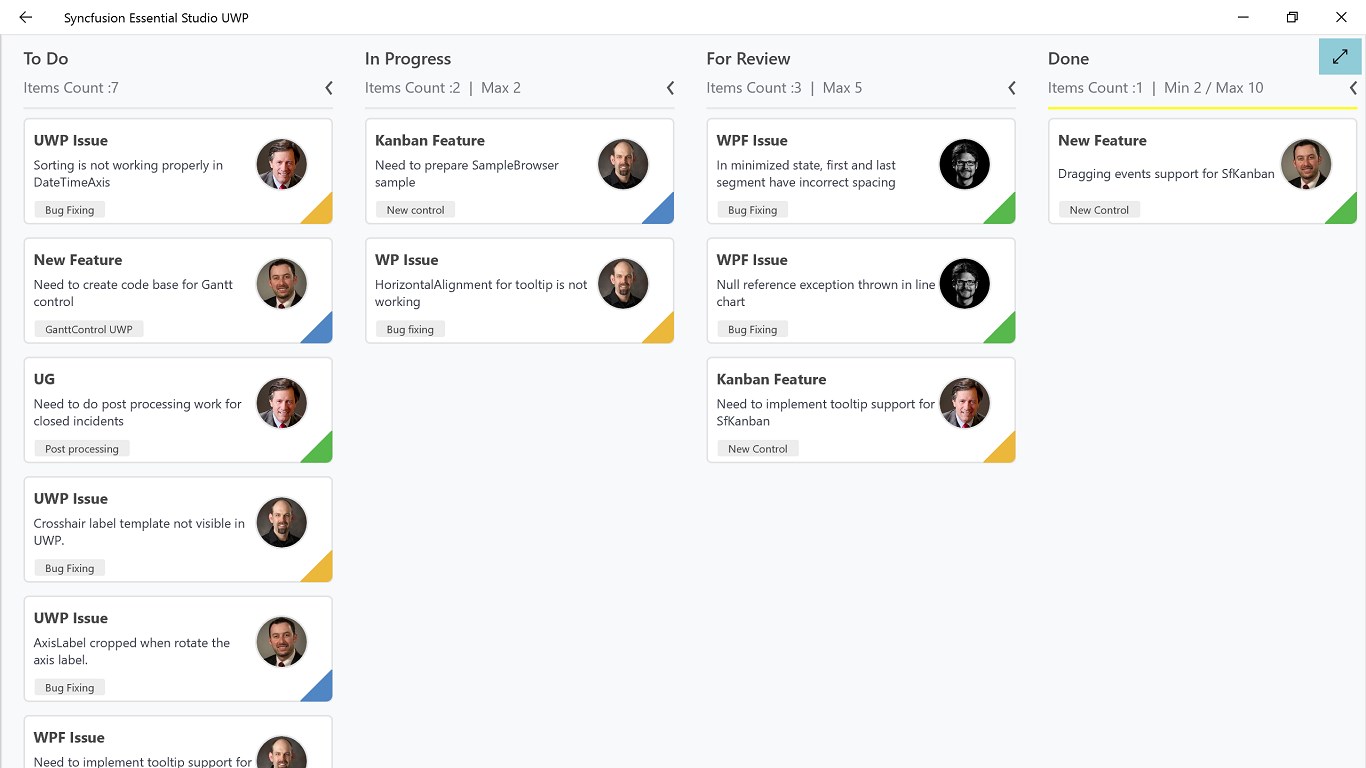Click Bug Fixing tag on minimized state card
Image resolution: width=1366 pixels, height=768 pixels.
[x=753, y=210]
